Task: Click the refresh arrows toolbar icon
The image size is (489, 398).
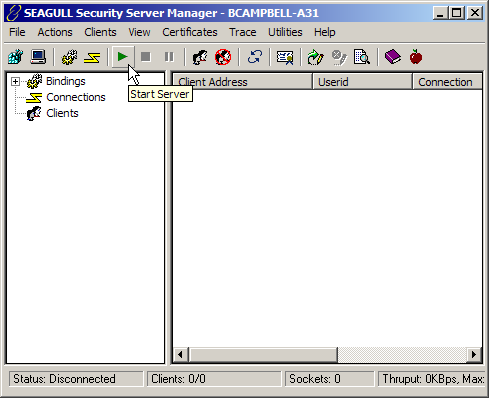Action: 254,57
